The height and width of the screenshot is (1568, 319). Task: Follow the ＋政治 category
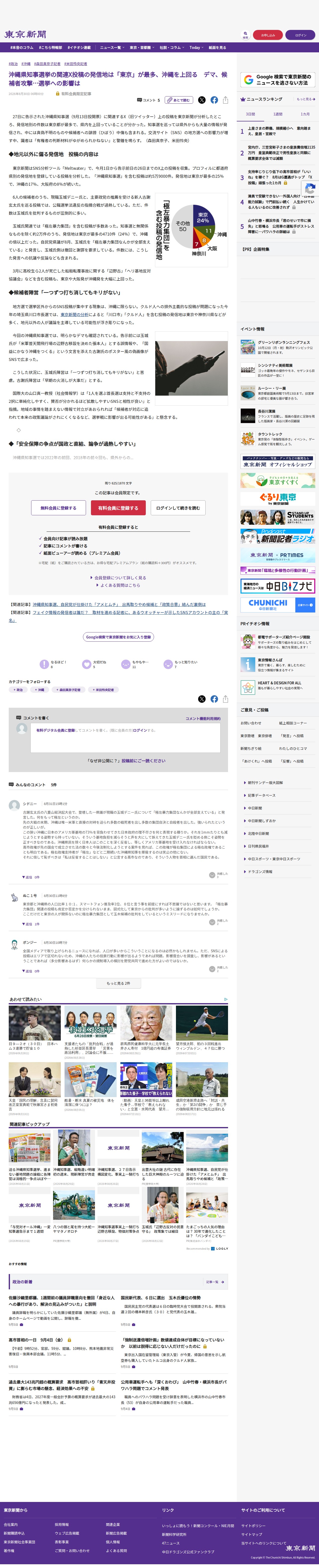18,690
